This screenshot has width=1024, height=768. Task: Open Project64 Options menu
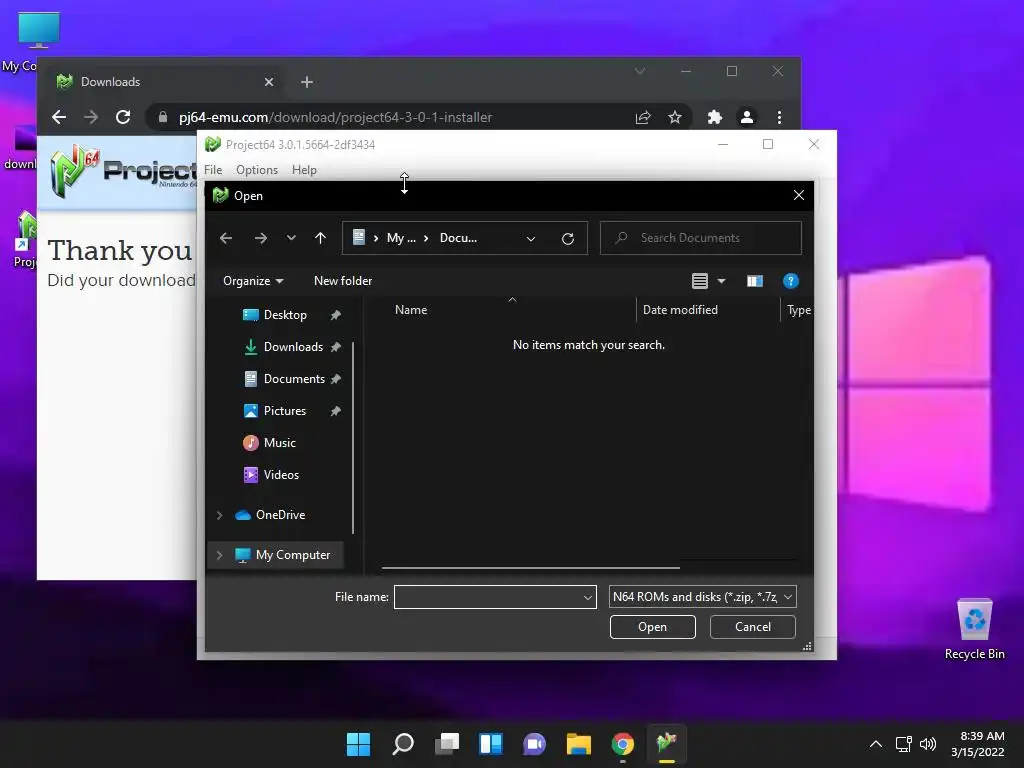click(257, 170)
